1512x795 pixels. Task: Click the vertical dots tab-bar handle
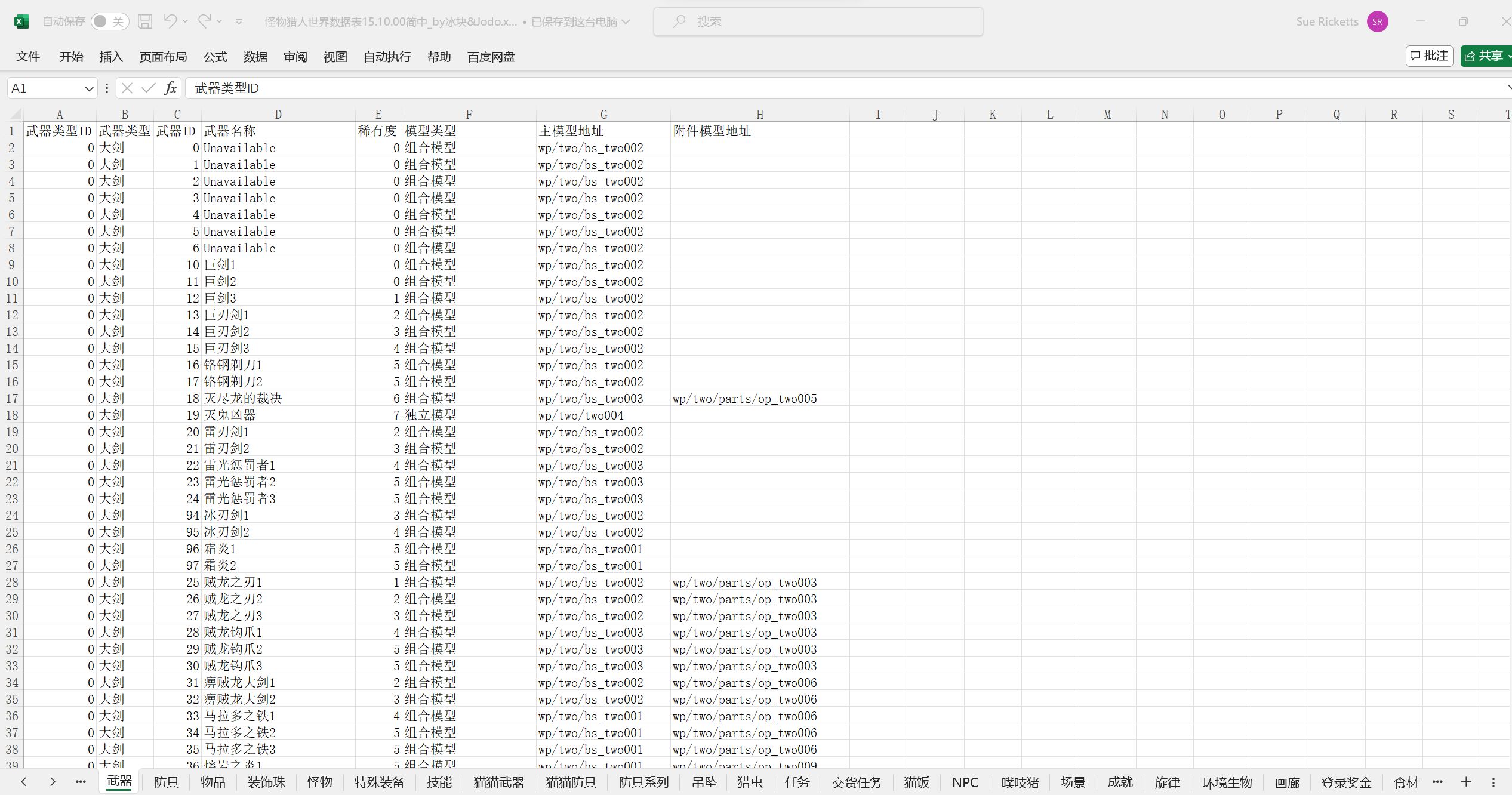pyautogui.click(x=1493, y=782)
